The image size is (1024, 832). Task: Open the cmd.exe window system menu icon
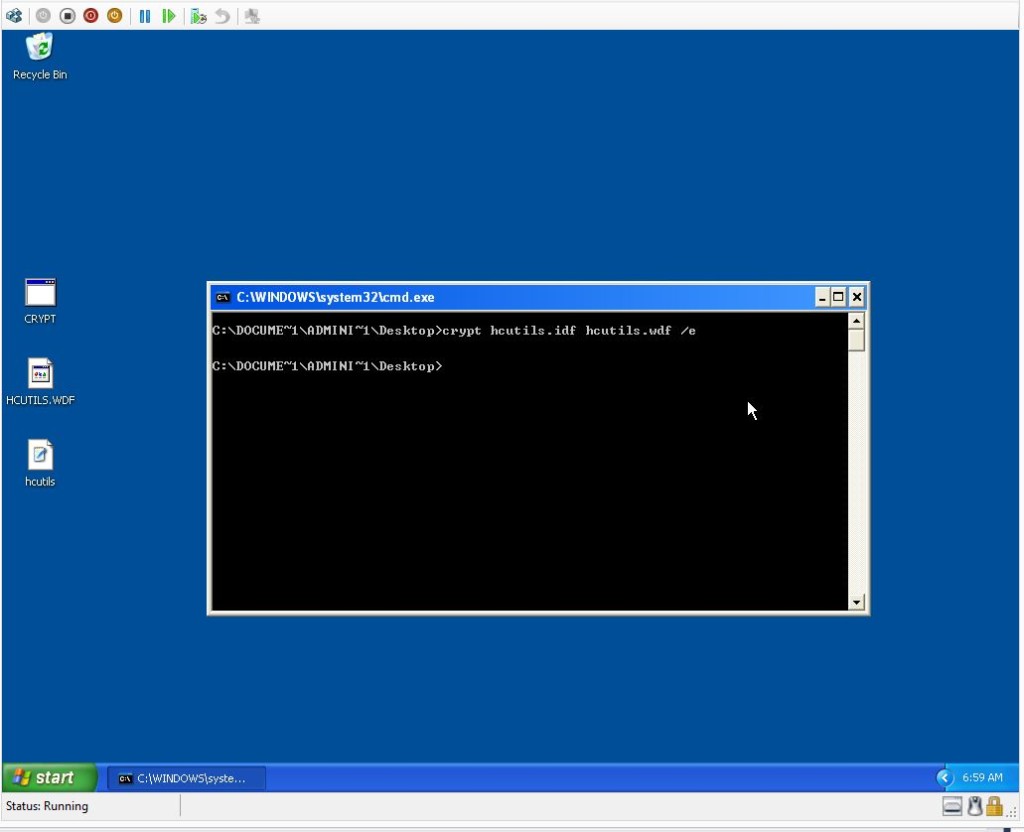point(223,297)
